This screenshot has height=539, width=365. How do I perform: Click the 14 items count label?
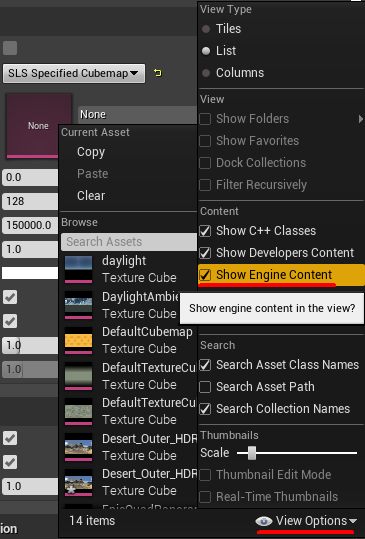pos(92,521)
